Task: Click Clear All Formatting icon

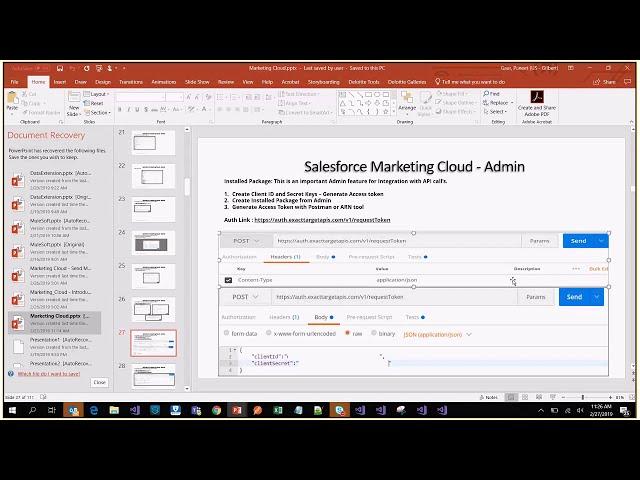Action: [209, 97]
